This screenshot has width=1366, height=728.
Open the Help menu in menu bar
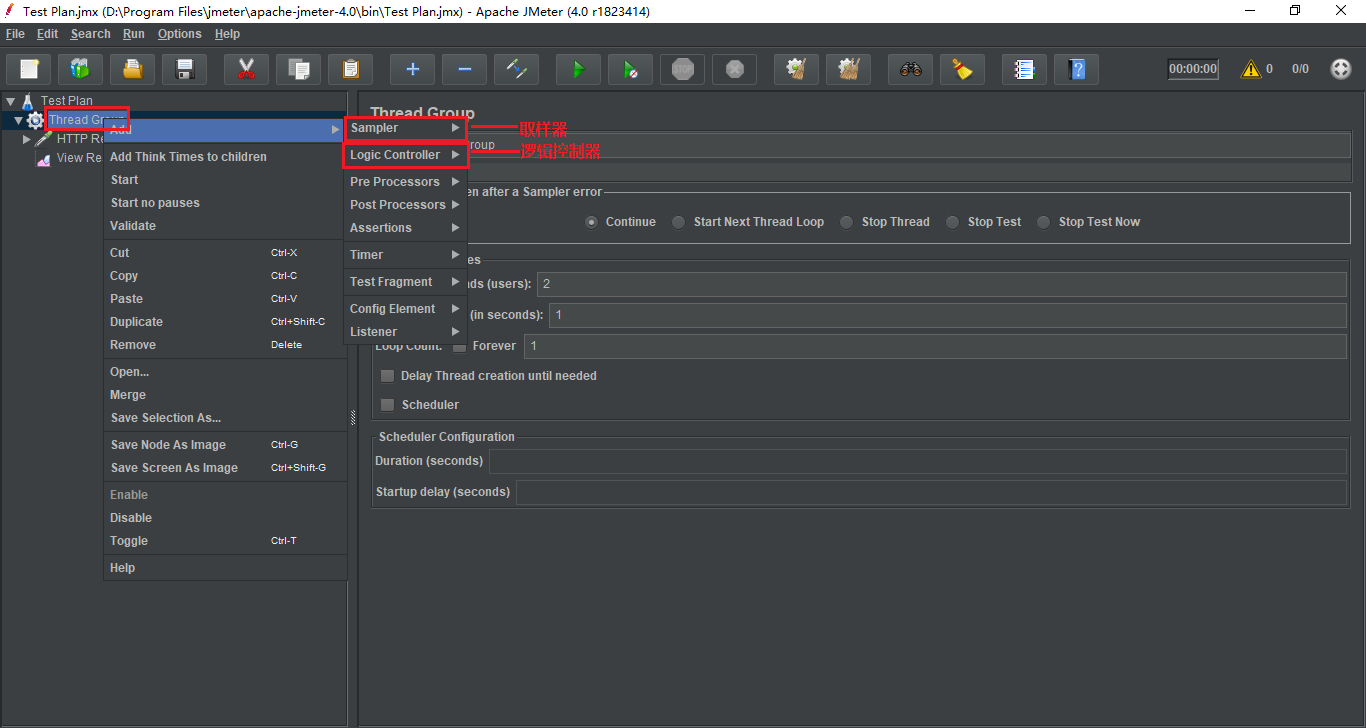point(228,34)
